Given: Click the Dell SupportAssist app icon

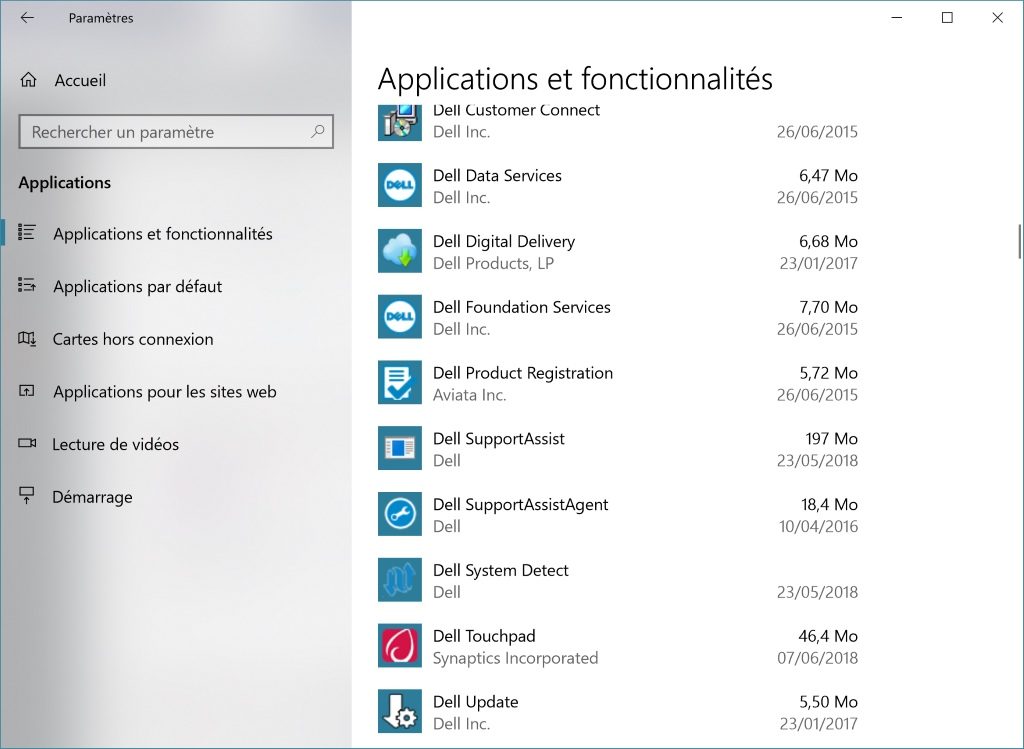Looking at the screenshot, I should (400, 448).
